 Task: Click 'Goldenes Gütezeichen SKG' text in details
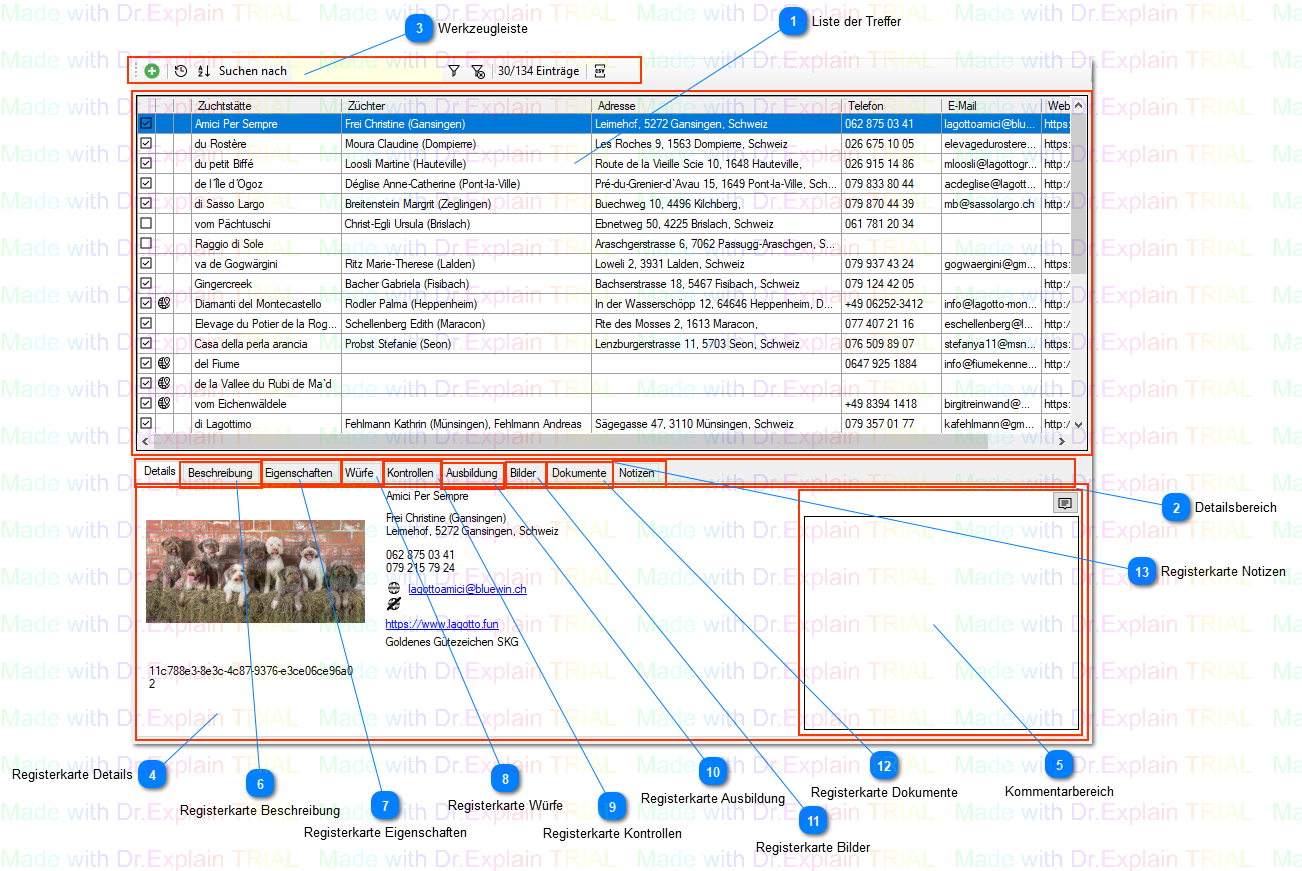pos(452,642)
